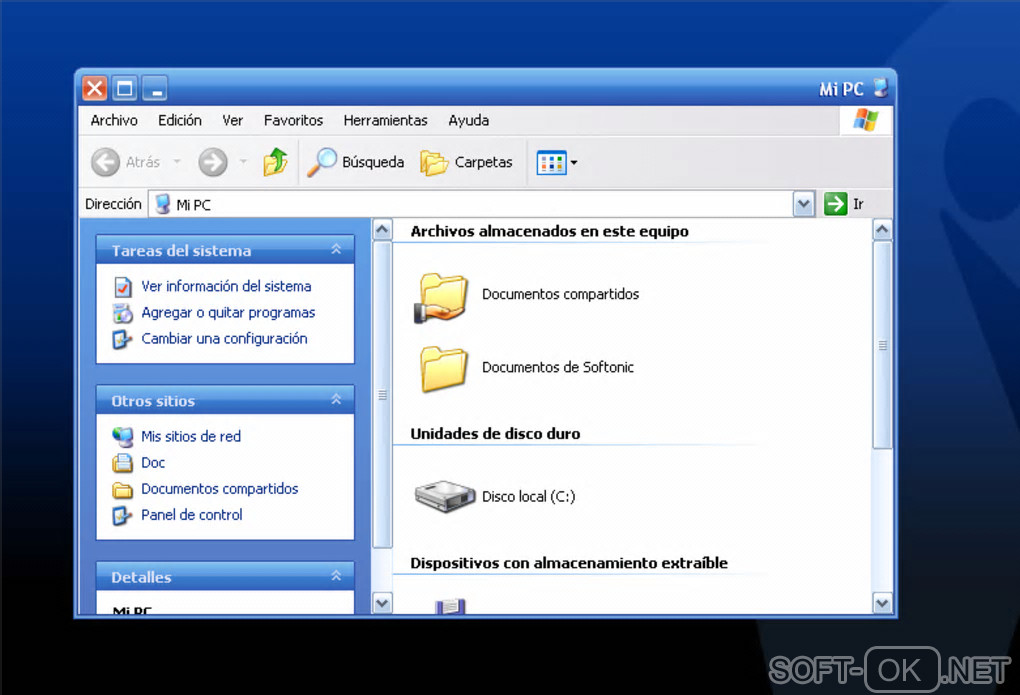Click the add/remove programs icon

point(122,313)
